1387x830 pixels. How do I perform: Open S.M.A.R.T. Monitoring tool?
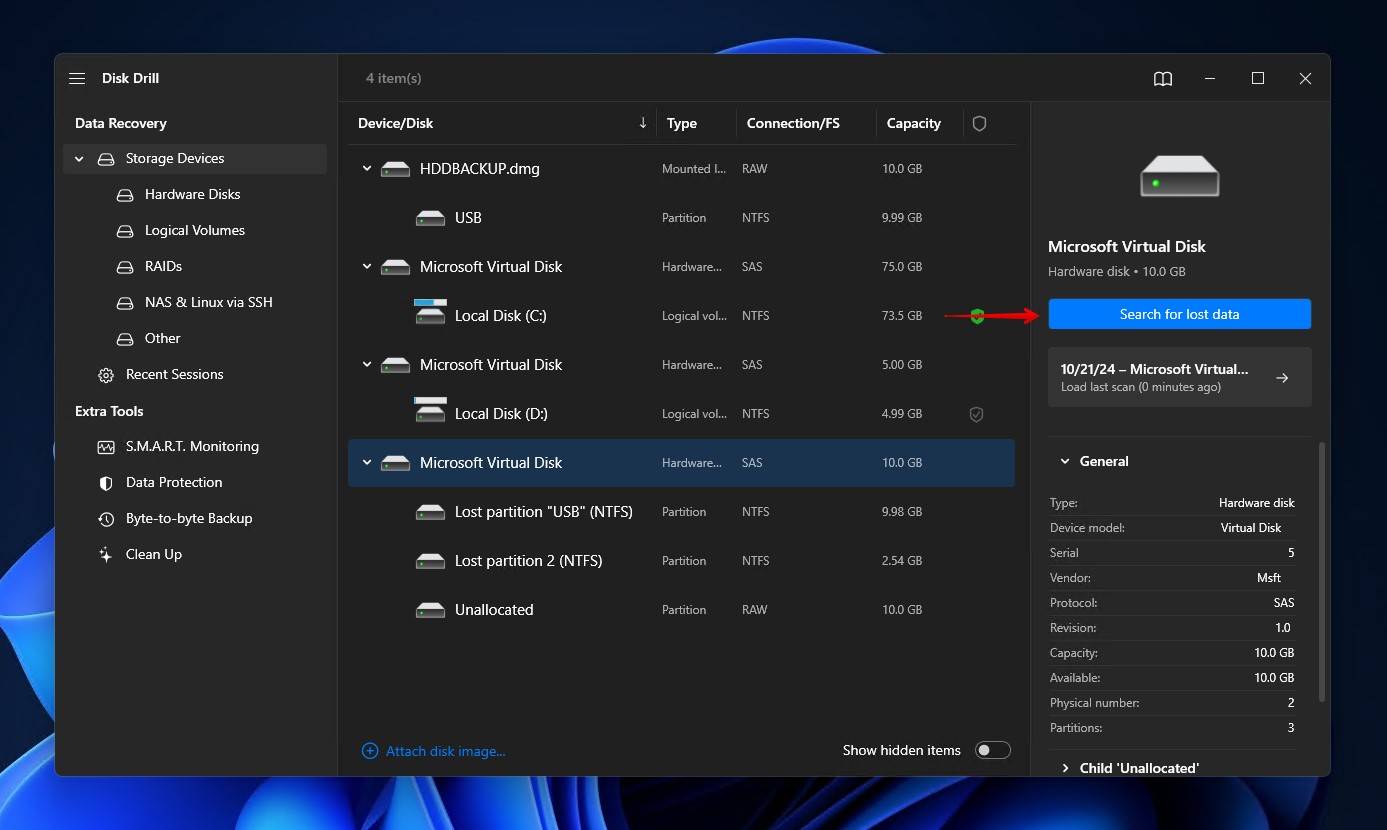(x=192, y=447)
